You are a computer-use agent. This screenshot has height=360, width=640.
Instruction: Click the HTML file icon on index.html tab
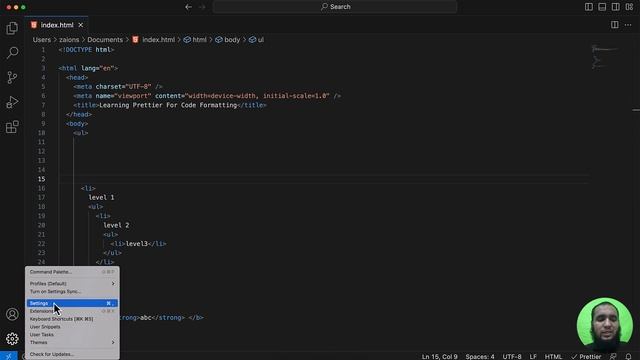point(34,25)
